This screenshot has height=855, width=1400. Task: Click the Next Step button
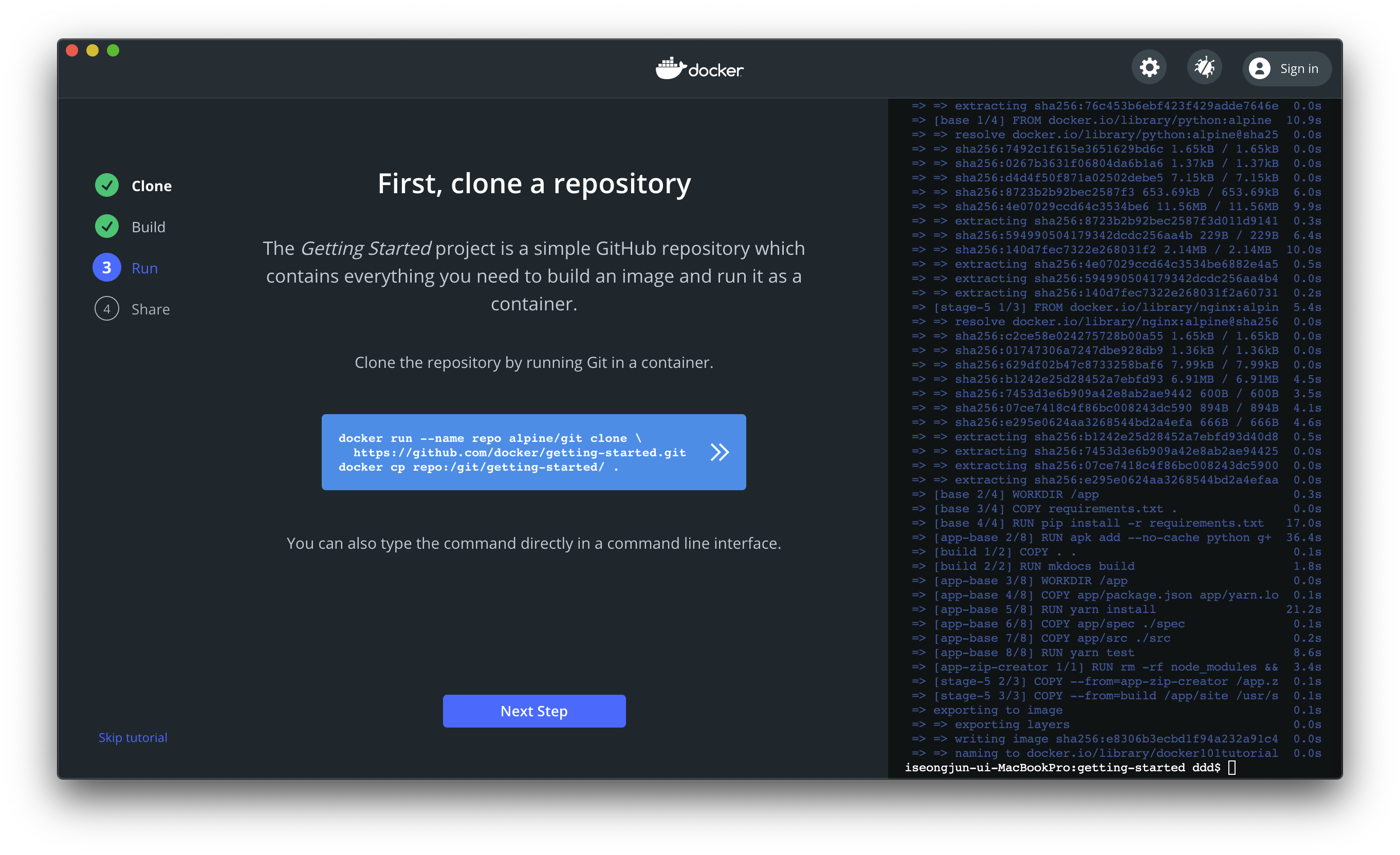click(534, 711)
